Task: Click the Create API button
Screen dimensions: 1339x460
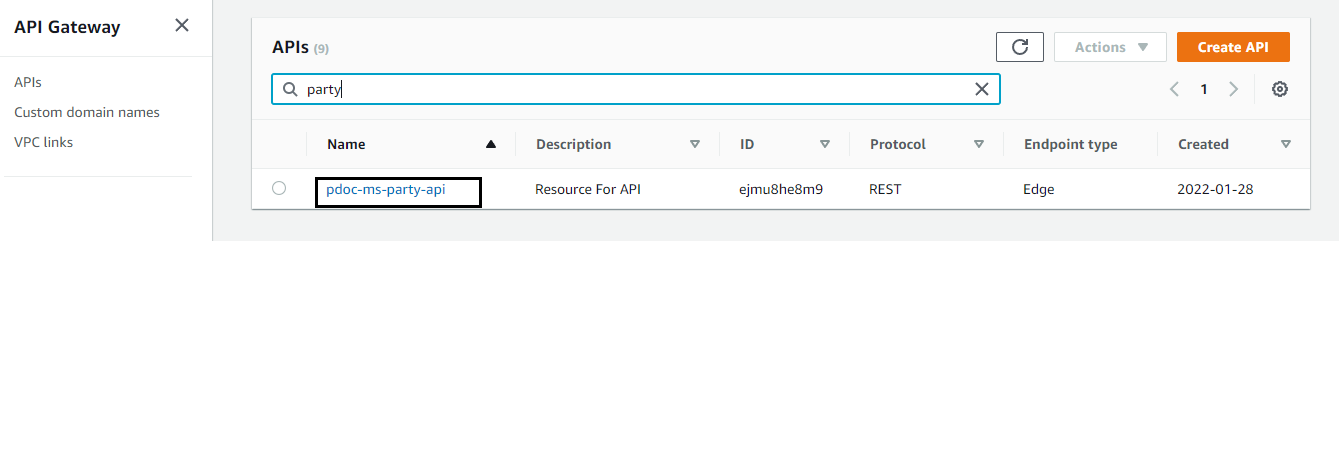Action: pos(1232,47)
